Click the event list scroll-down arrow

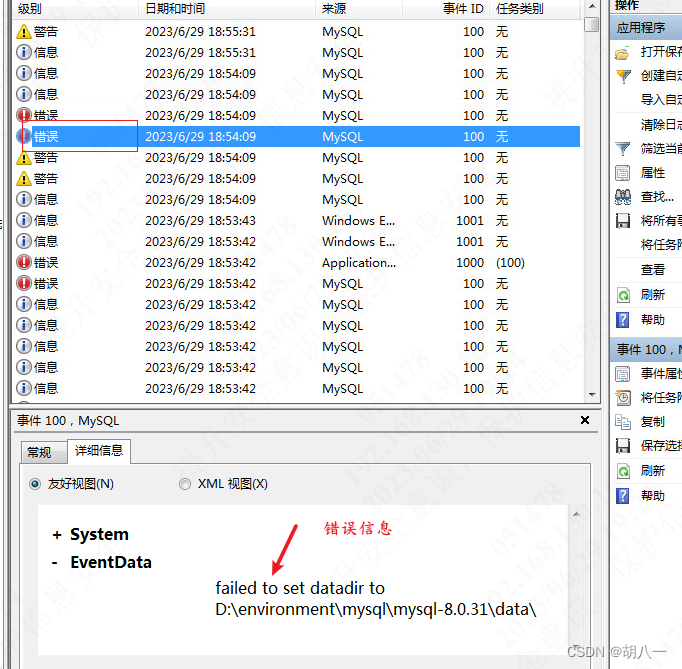[x=592, y=395]
